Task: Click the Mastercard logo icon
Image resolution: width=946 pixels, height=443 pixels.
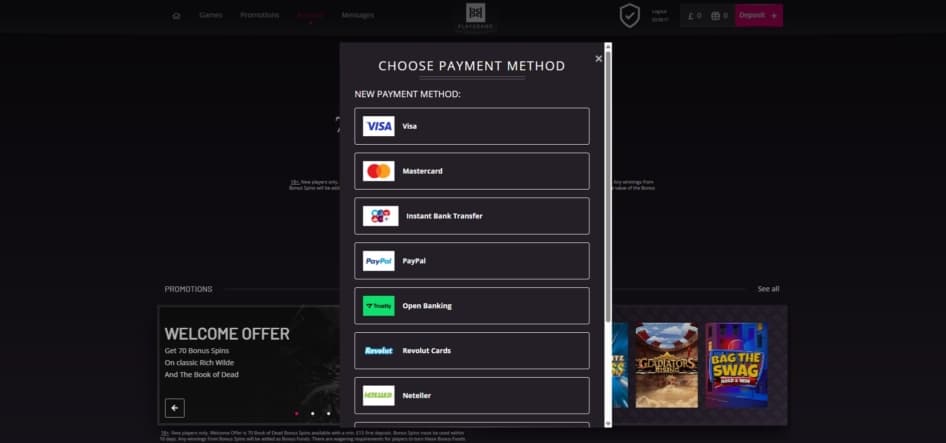Action: tap(379, 171)
